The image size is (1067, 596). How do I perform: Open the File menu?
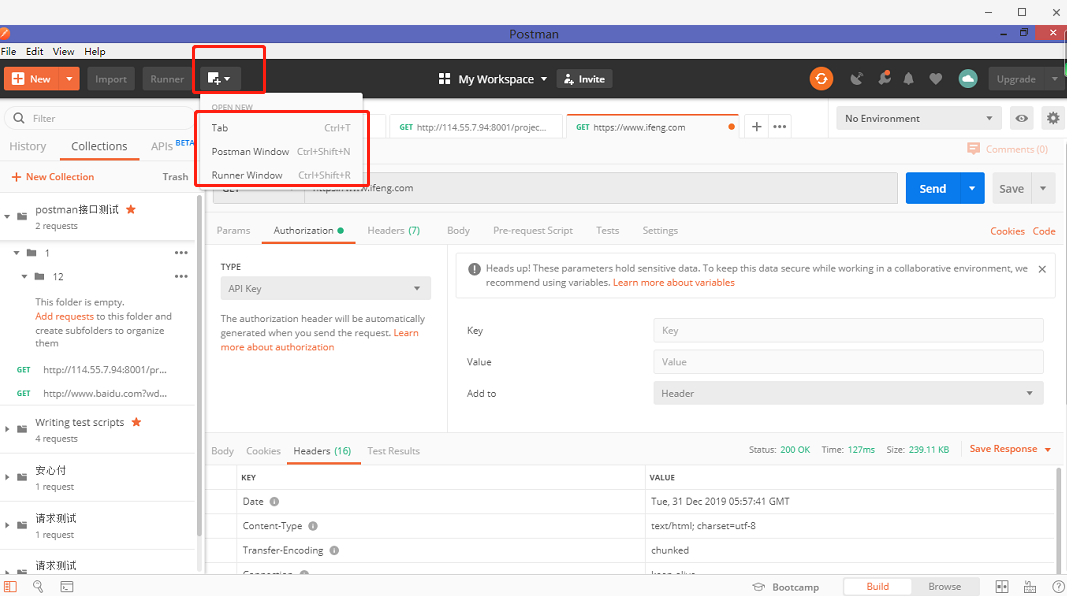coord(8,51)
